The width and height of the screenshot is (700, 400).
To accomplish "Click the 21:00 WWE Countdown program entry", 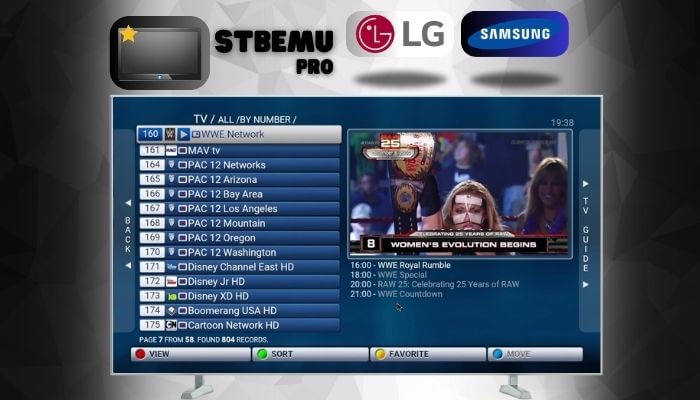I will coord(396,294).
